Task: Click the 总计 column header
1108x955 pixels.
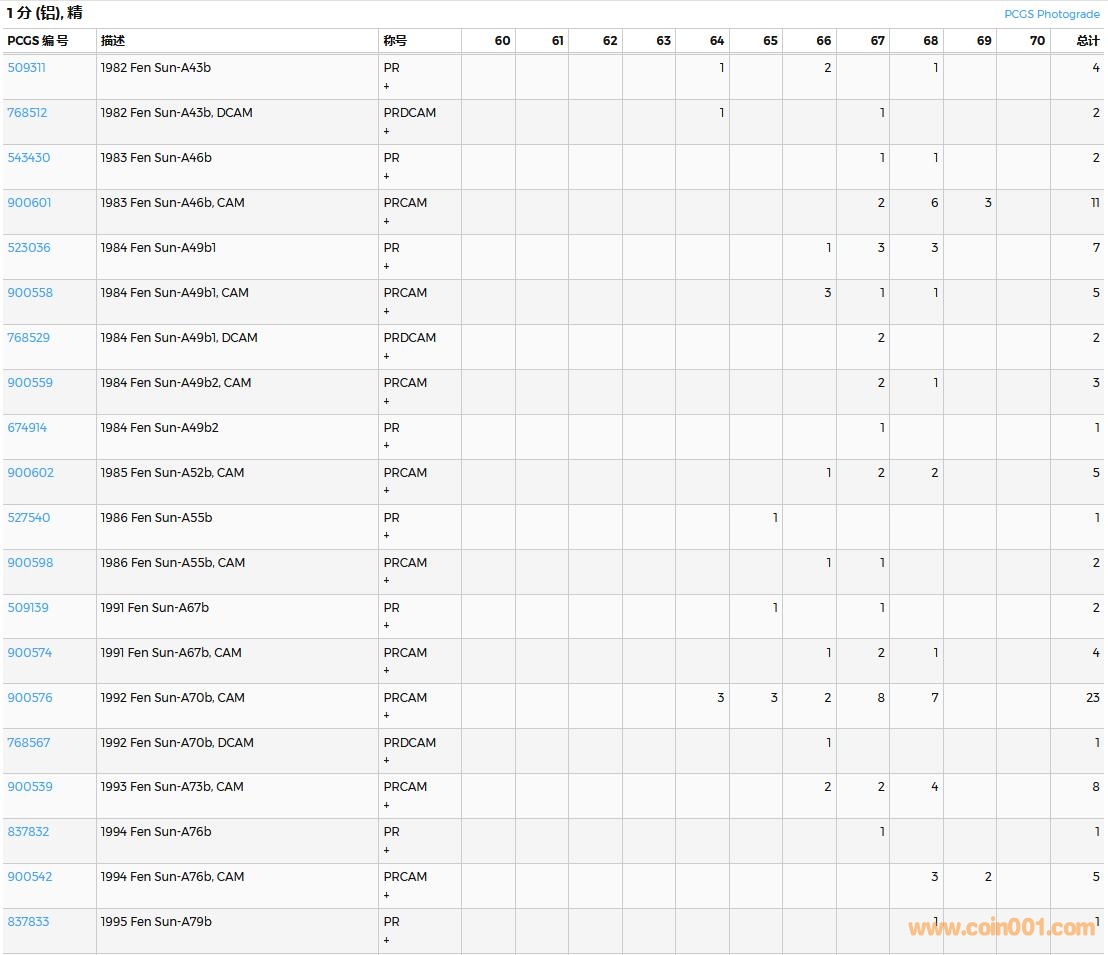Action: [x=1087, y=41]
